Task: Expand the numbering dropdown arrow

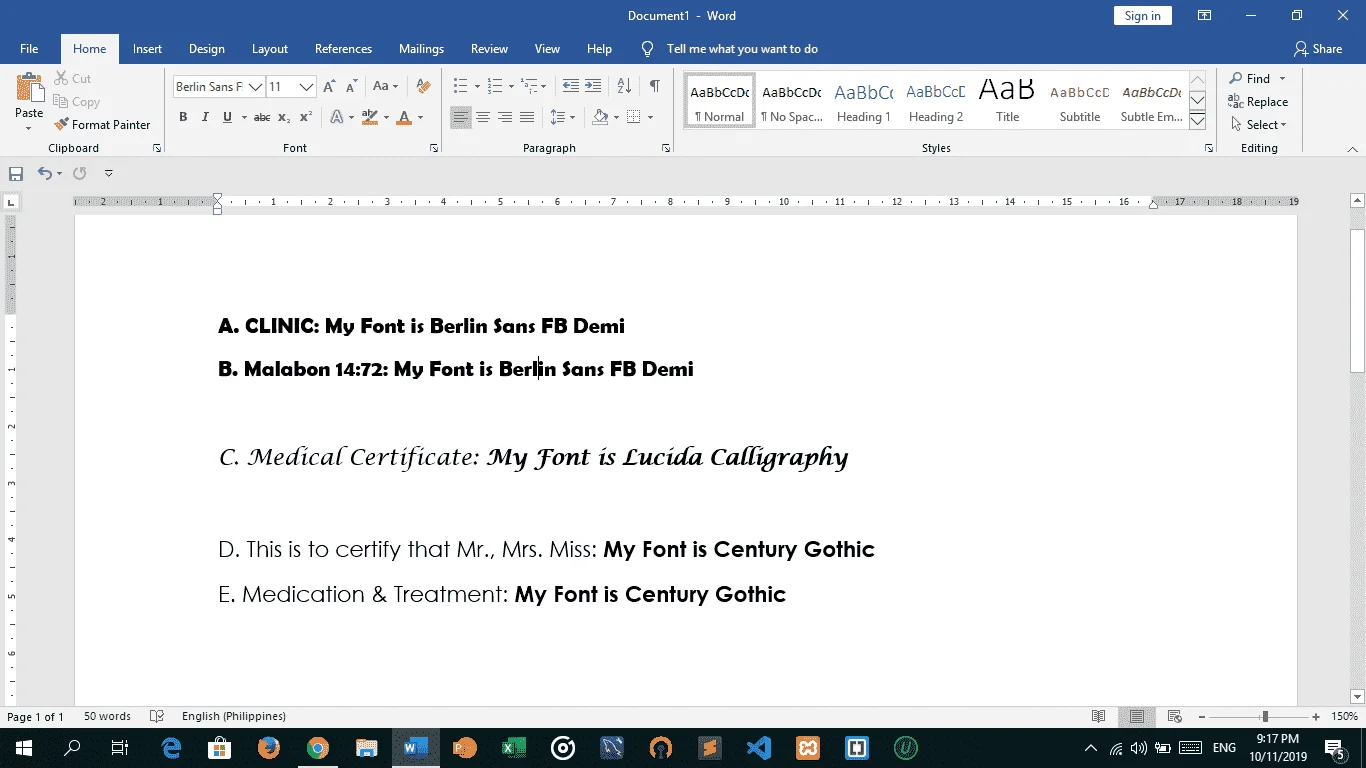Action: click(511, 87)
